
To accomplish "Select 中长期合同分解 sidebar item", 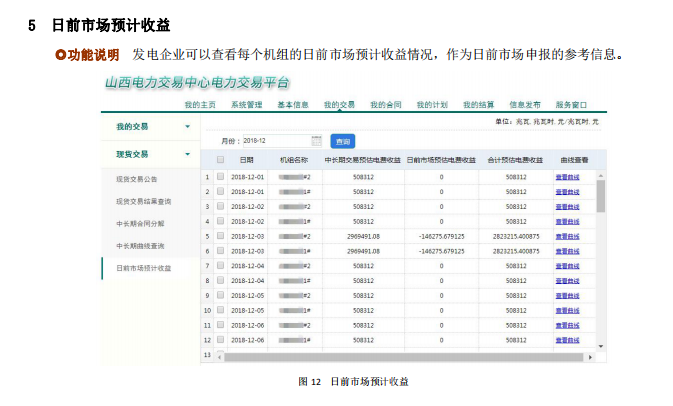I will point(141,223).
